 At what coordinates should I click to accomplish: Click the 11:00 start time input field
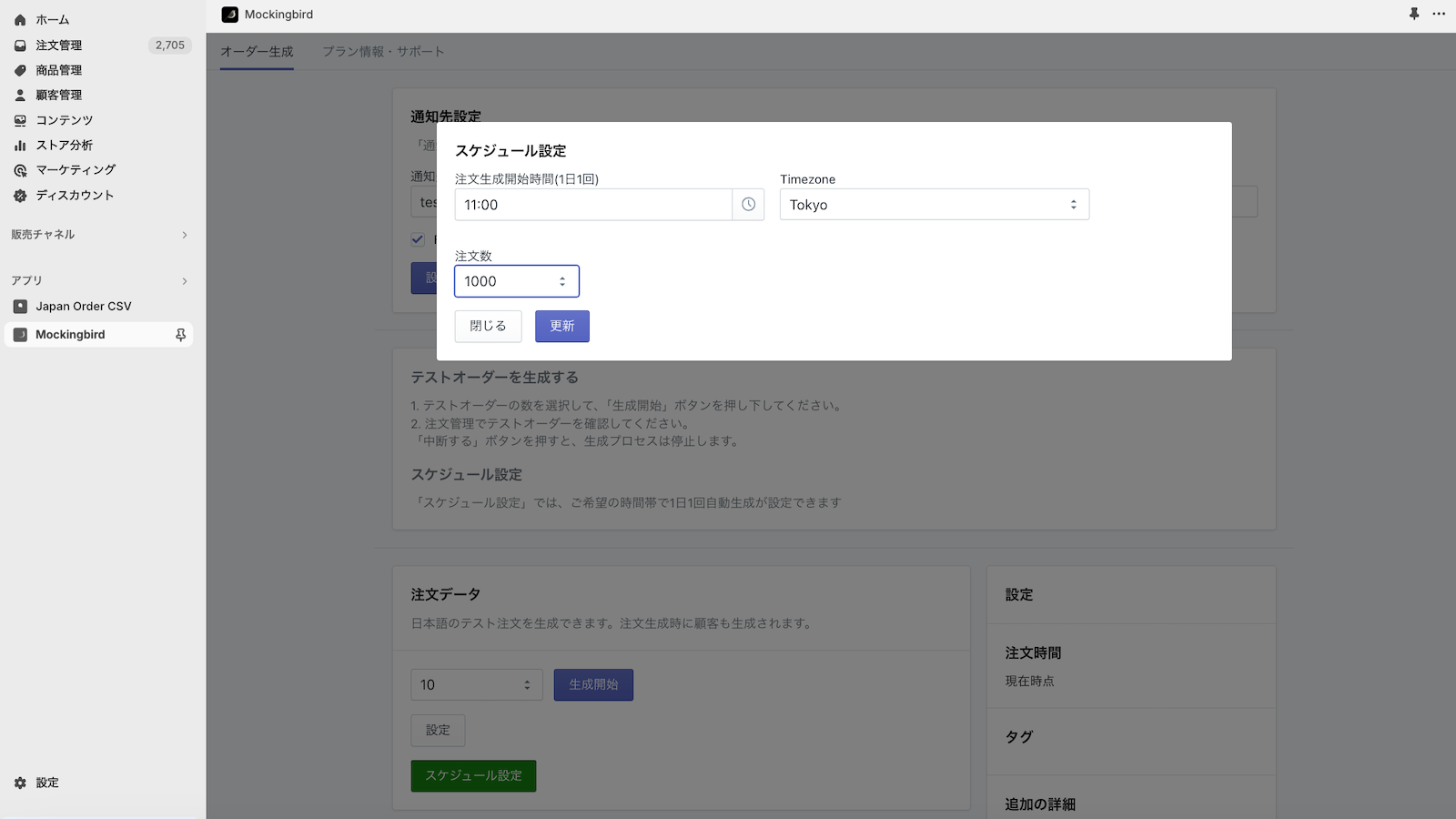tap(592, 205)
